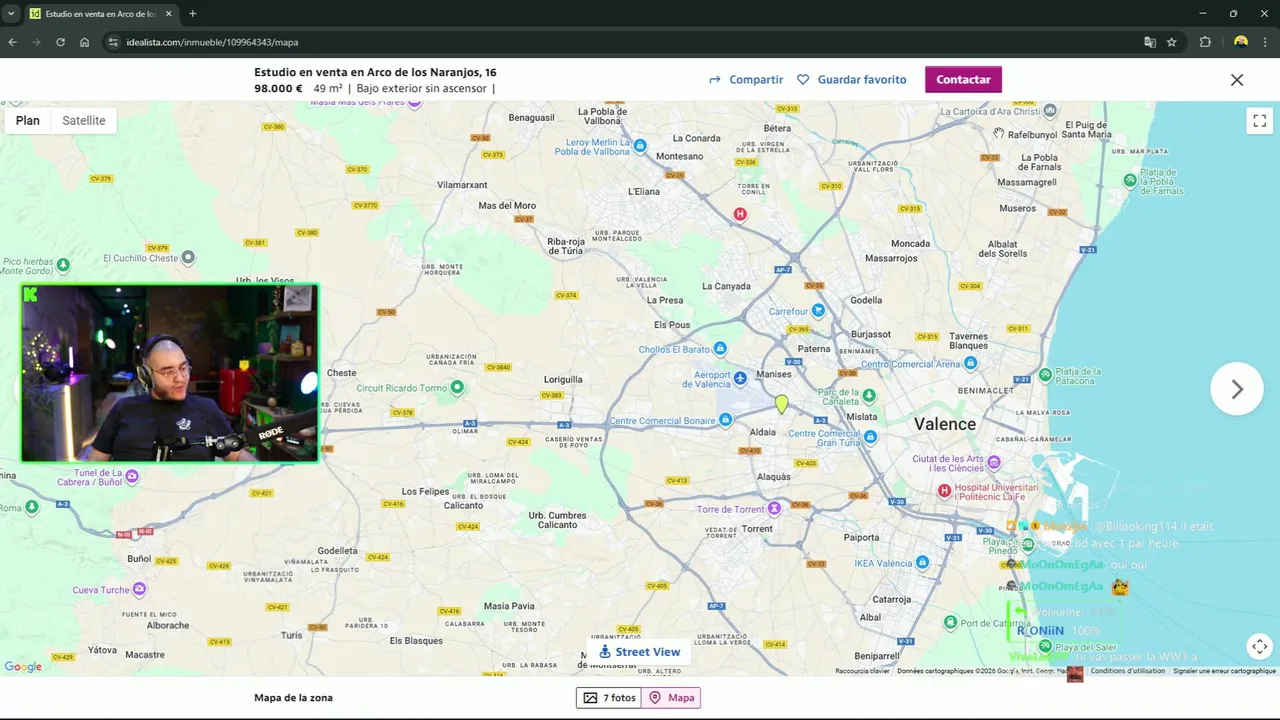Click the Port de Catarroja marker
The image size is (1280, 720).
point(950,623)
